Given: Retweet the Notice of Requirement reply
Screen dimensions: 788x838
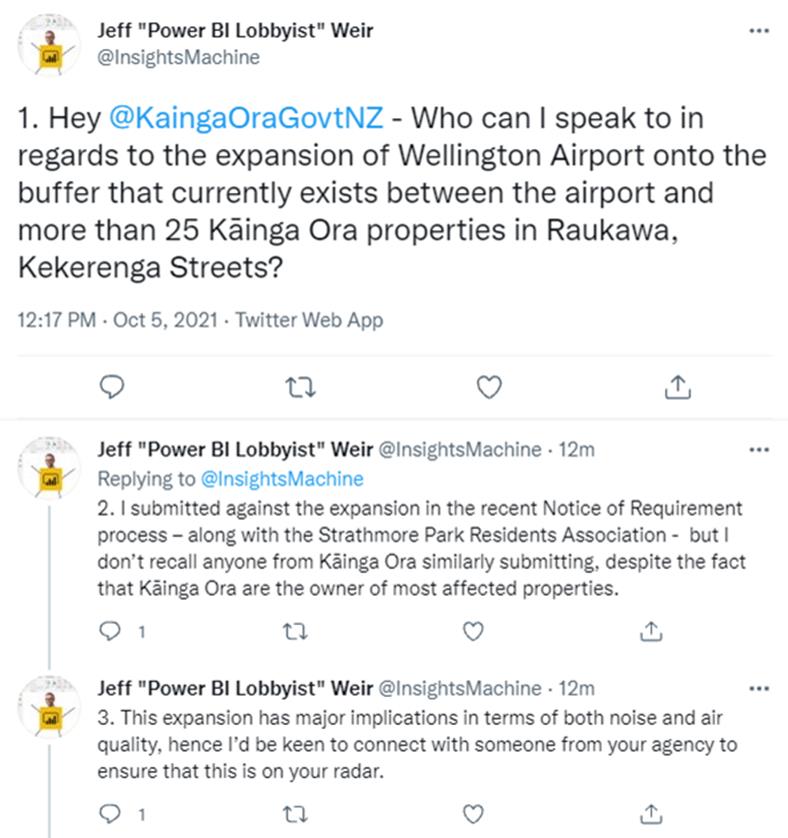Looking at the screenshot, I should tap(298, 631).
